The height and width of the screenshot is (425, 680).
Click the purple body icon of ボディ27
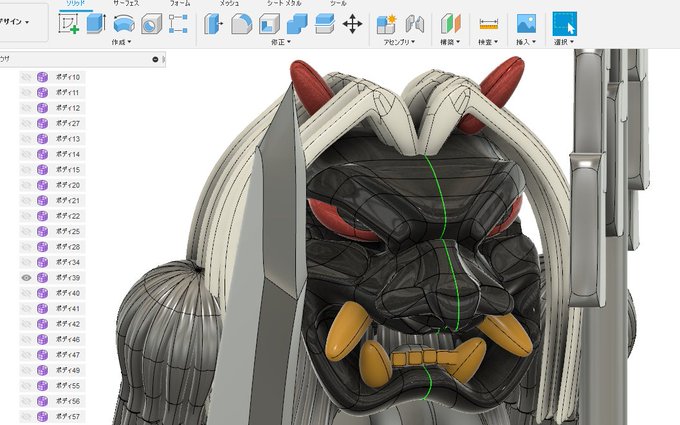click(42, 124)
